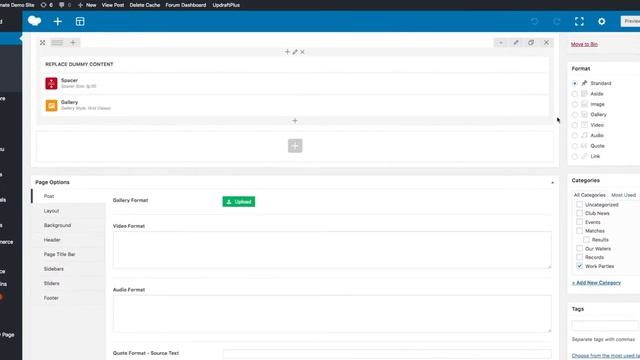The width and height of the screenshot is (640, 360).
Task: Click the container drag handle bars
Action: point(57,42)
